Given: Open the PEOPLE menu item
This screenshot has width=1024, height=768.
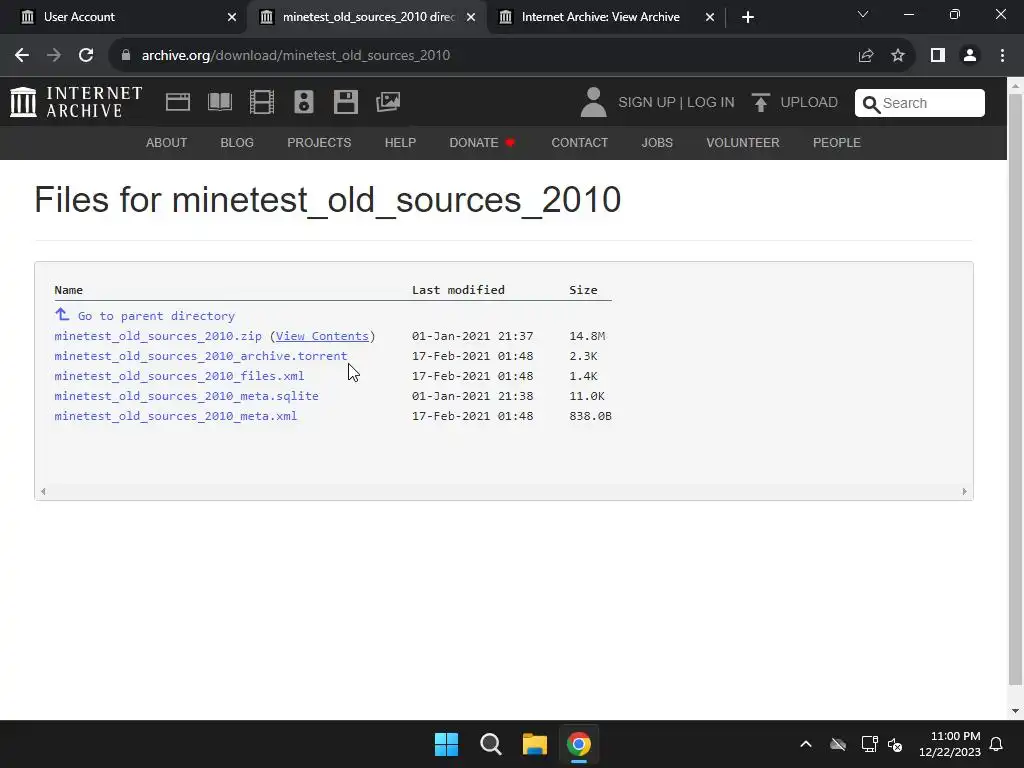Looking at the screenshot, I should pos(837,142).
